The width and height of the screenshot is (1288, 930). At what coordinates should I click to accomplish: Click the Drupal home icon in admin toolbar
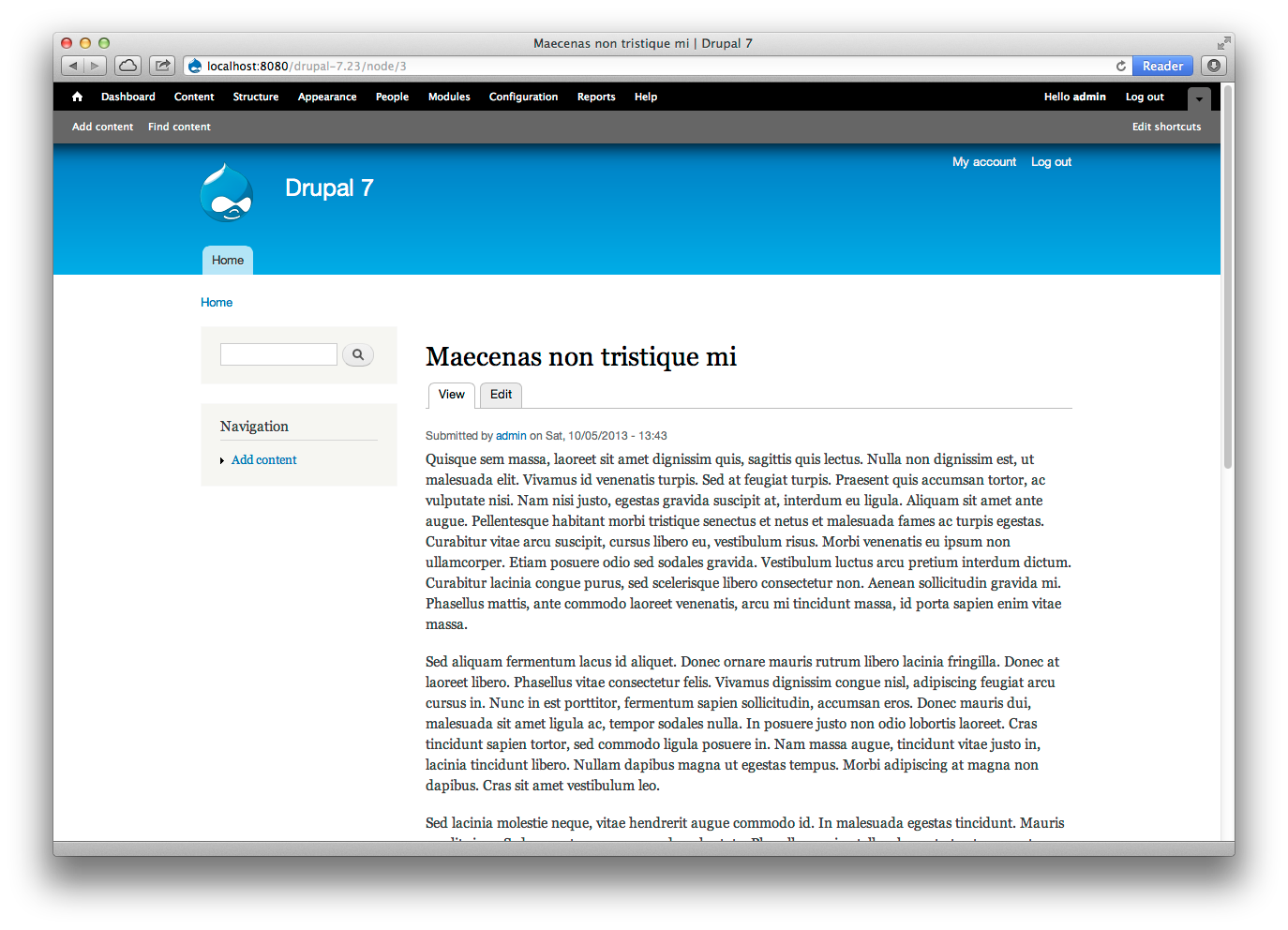[77, 97]
